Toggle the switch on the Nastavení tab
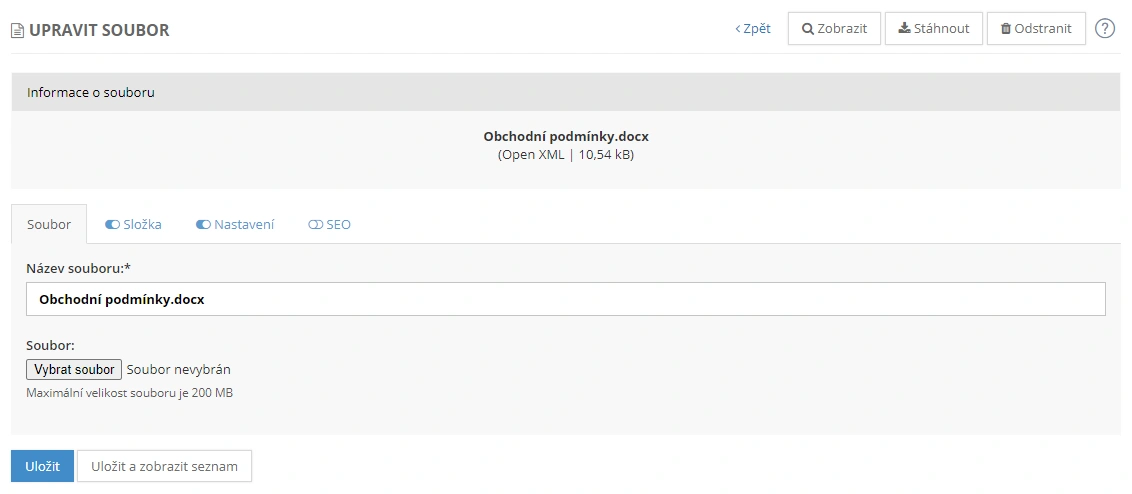 click(x=203, y=225)
